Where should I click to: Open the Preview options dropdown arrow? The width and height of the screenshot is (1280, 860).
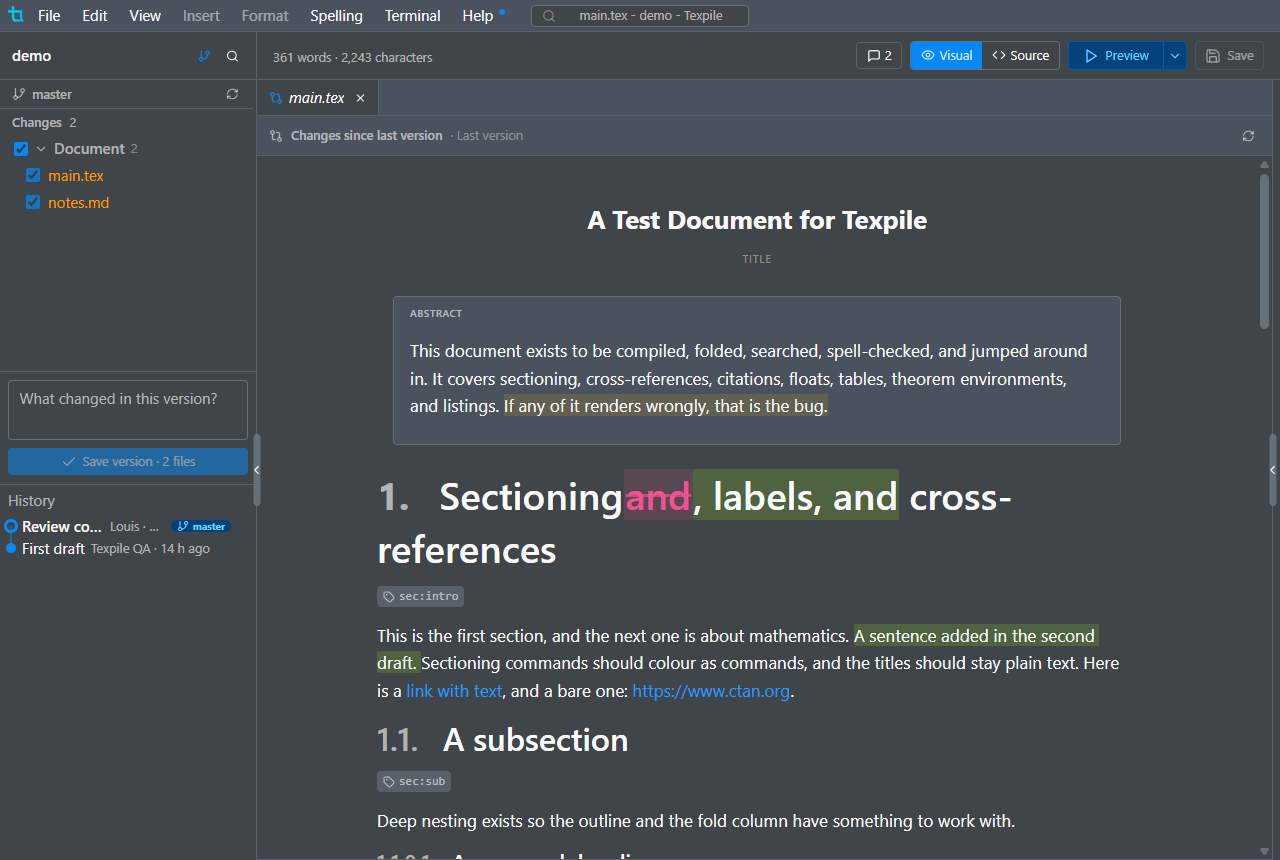(x=1175, y=56)
